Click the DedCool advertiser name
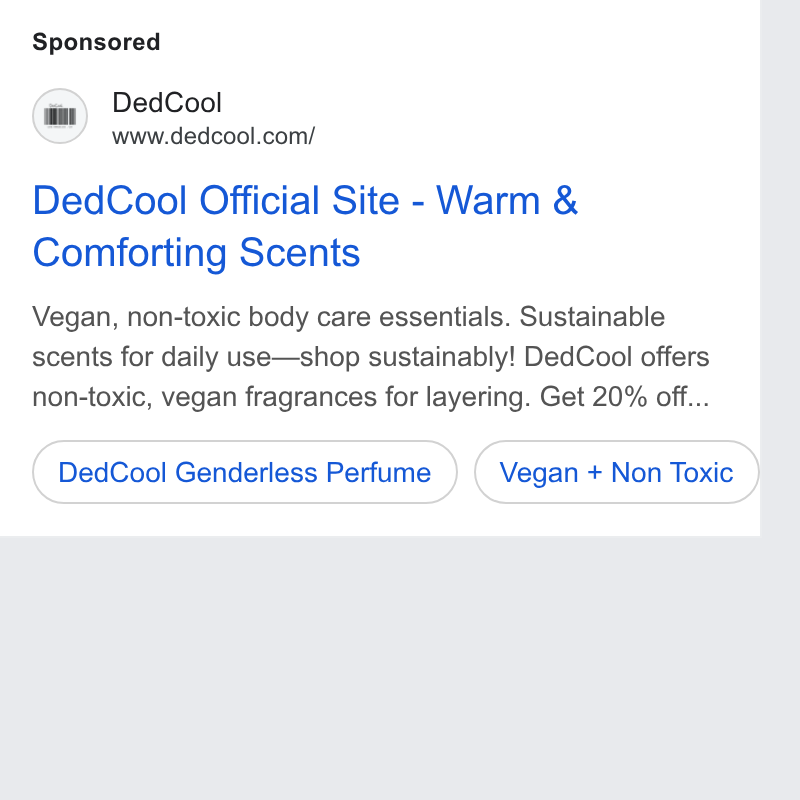This screenshot has height=800, width=800. tap(167, 103)
